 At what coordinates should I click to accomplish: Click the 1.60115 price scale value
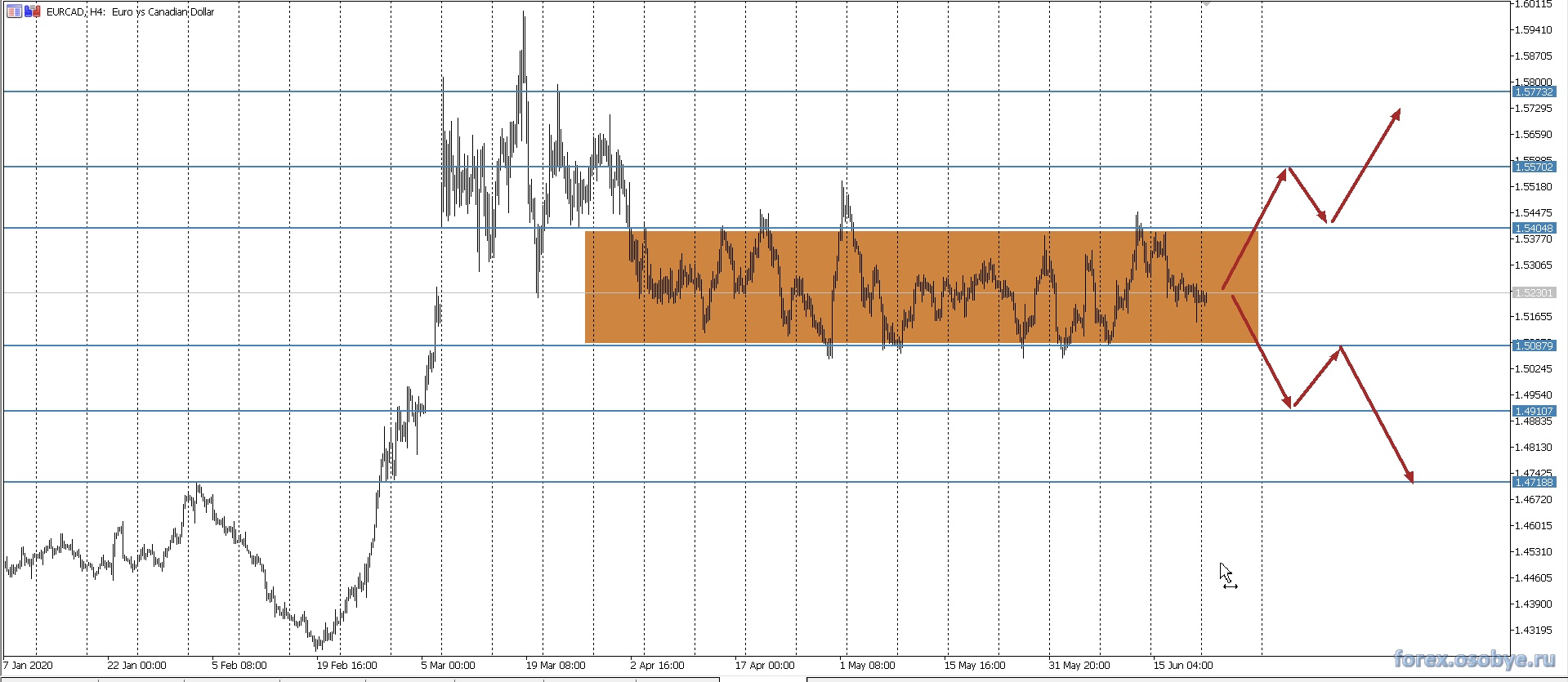(x=1534, y=4)
